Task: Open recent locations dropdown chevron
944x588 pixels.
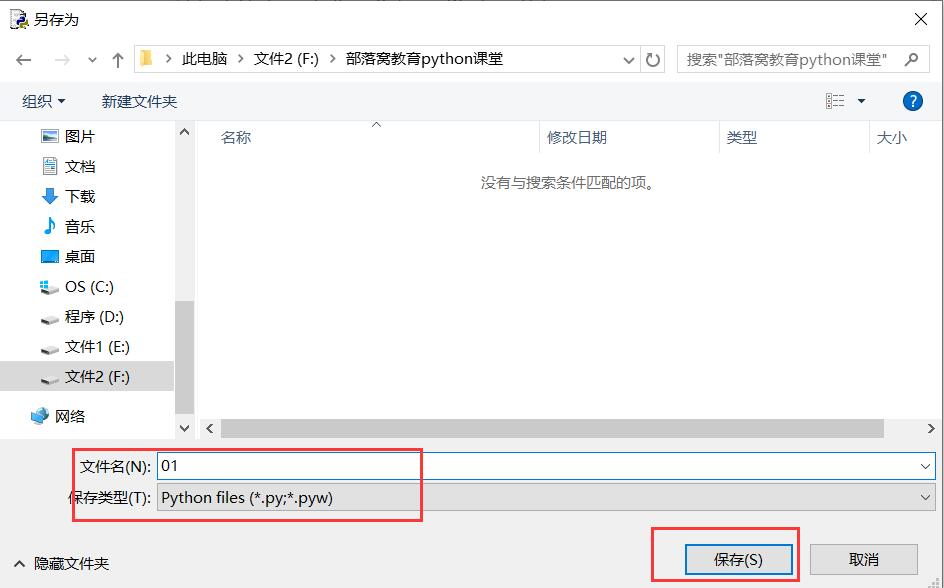Action: (92, 60)
